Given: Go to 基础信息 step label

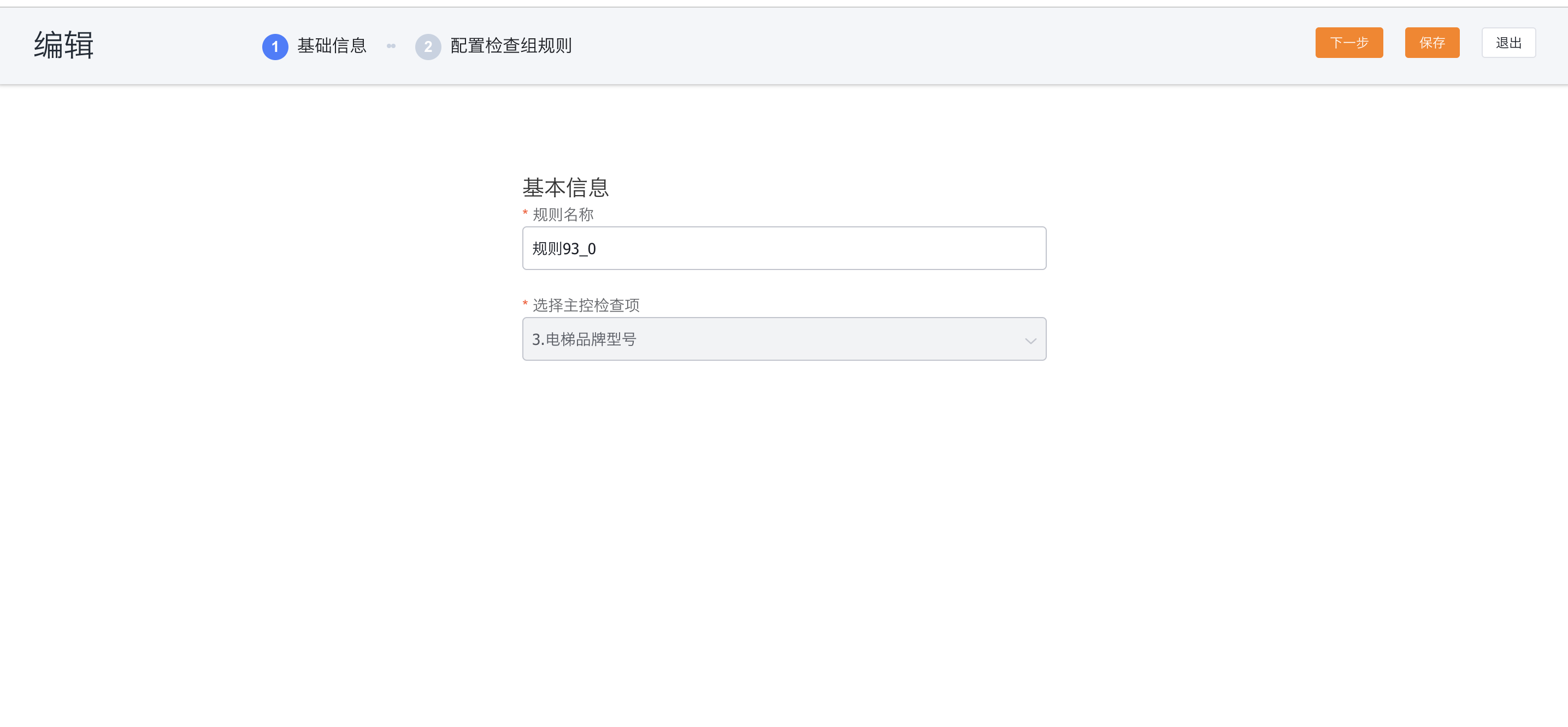Looking at the screenshot, I should click(332, 46).
